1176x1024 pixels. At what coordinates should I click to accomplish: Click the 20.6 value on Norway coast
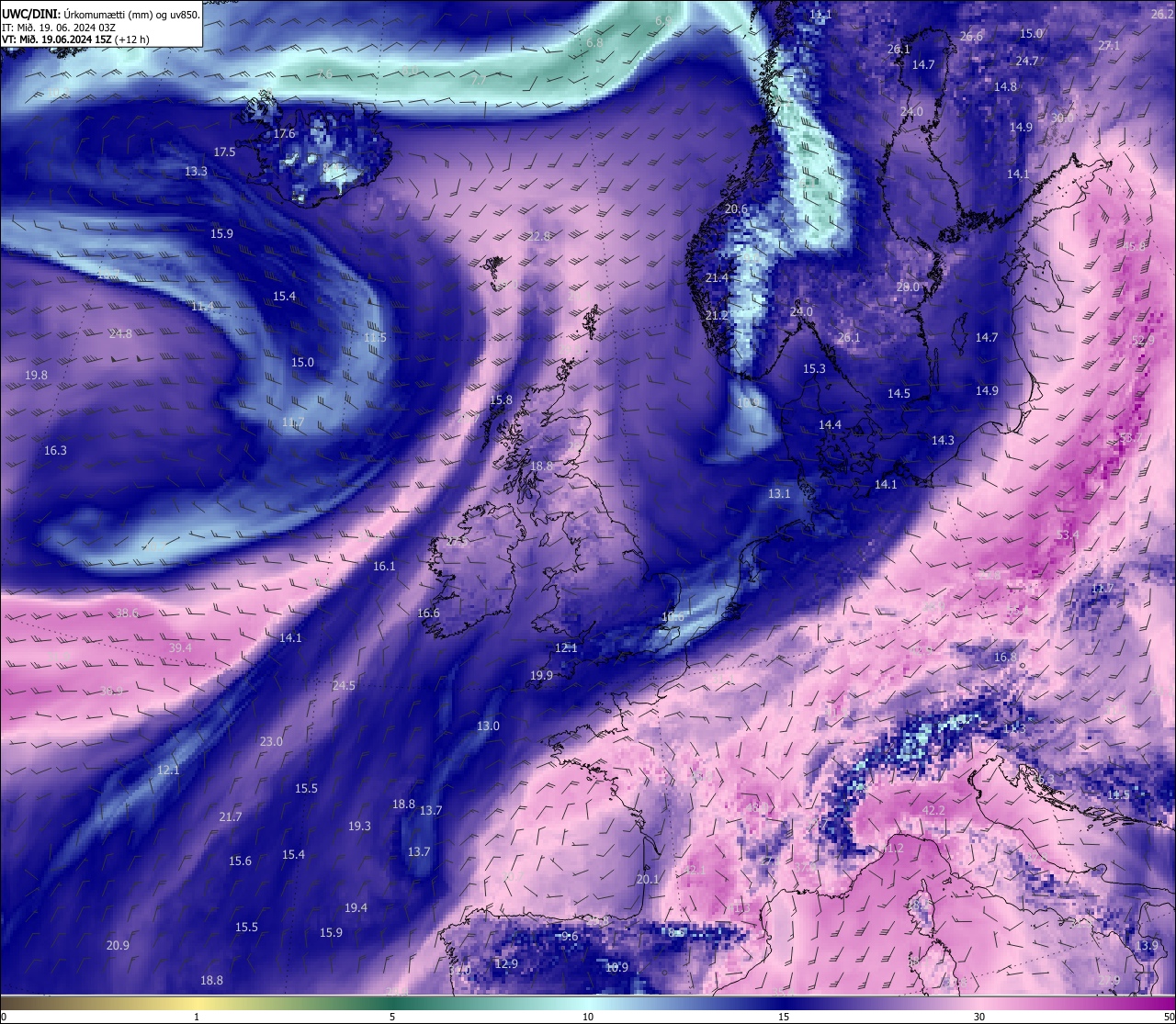coord(737,209)
